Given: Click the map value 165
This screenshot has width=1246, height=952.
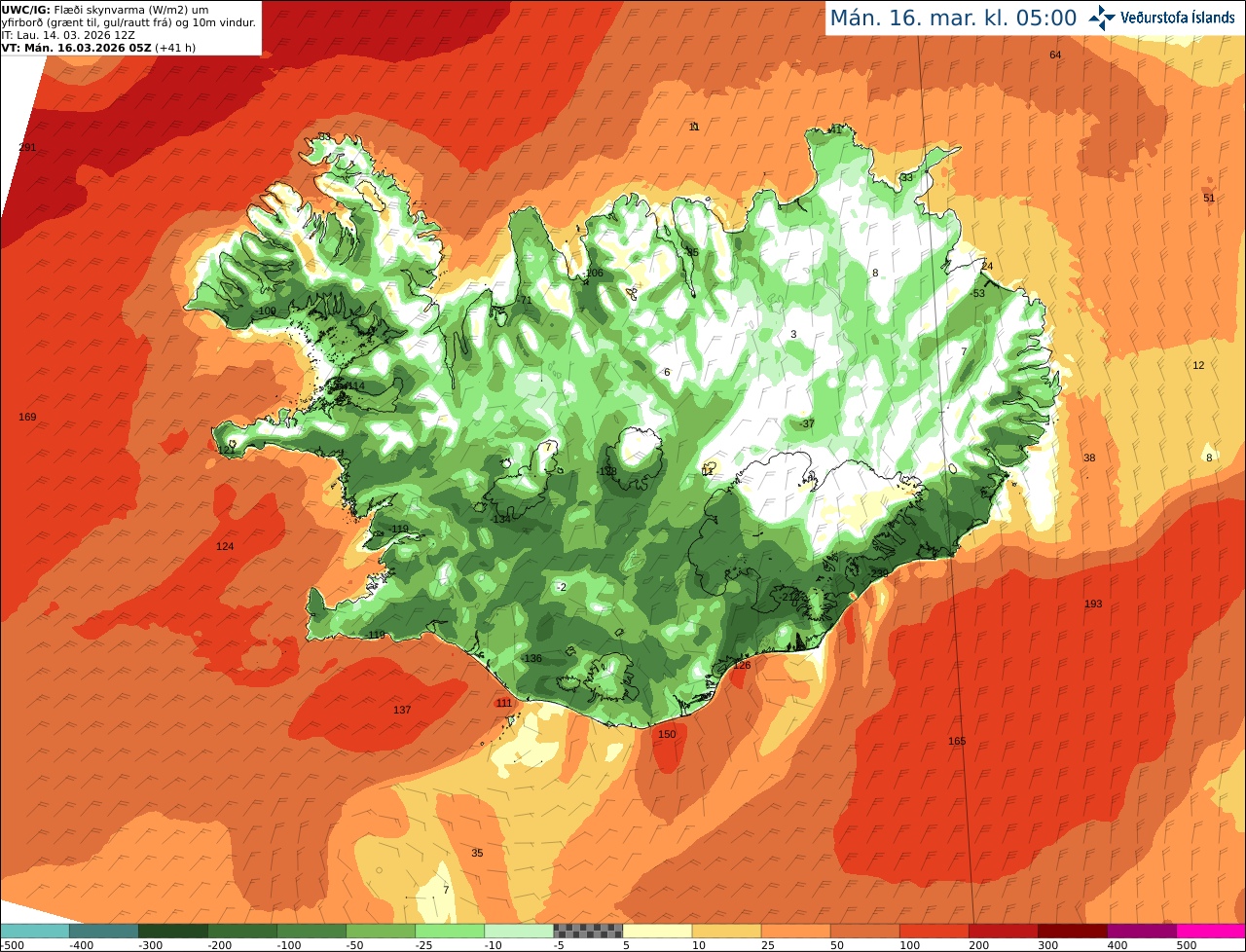Looking at the screenshot, I should [x=957, y=741].
